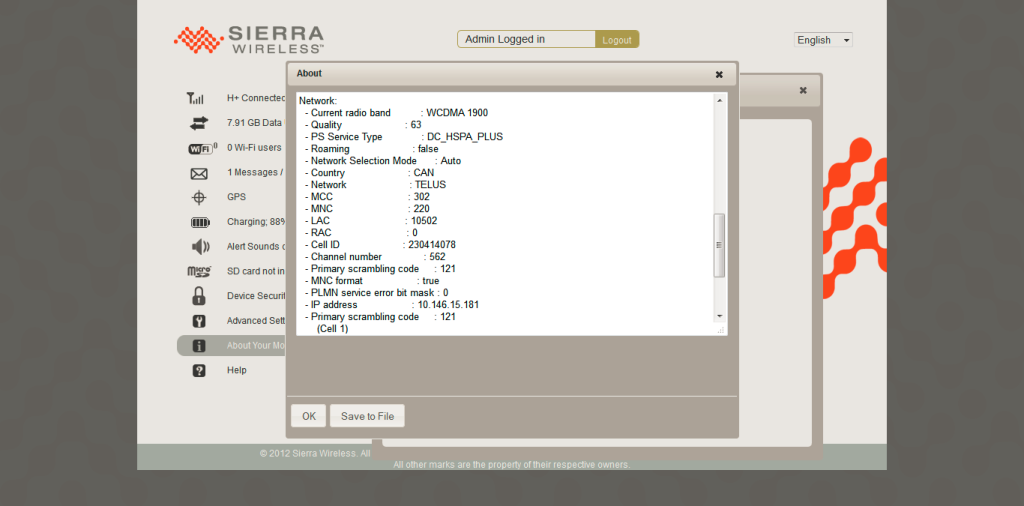Click the Sierra Wireless logo
Screen dimensions: 1024x506
tap(249, 40)
